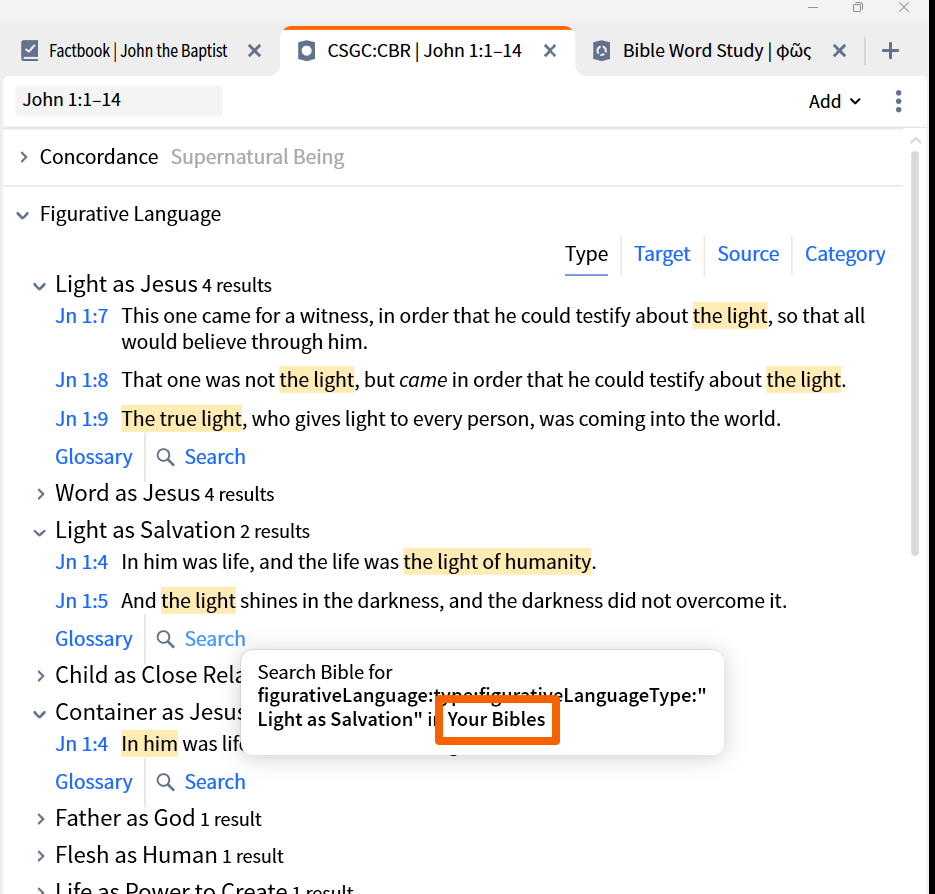Collapse the Light as Jesus group
The height and width of the screenshot is (894, 935).
click(39, 286)
